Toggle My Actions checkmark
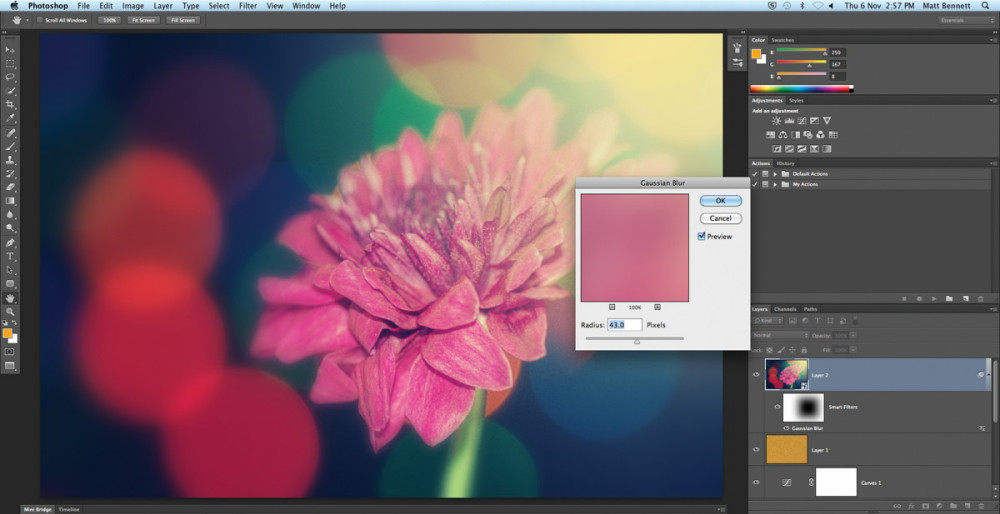Viewport: 1000px width, 514px height. click(755, 184)
